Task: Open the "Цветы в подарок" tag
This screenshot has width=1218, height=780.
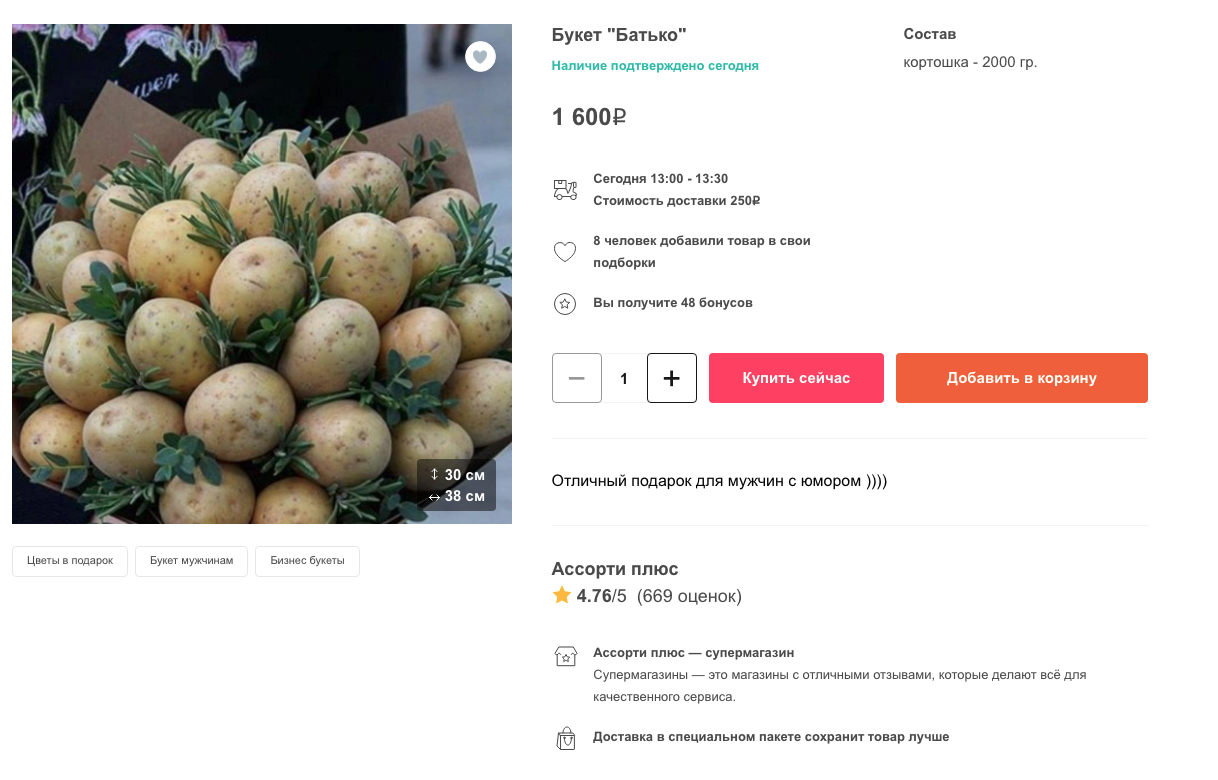Action: [70, 561]
